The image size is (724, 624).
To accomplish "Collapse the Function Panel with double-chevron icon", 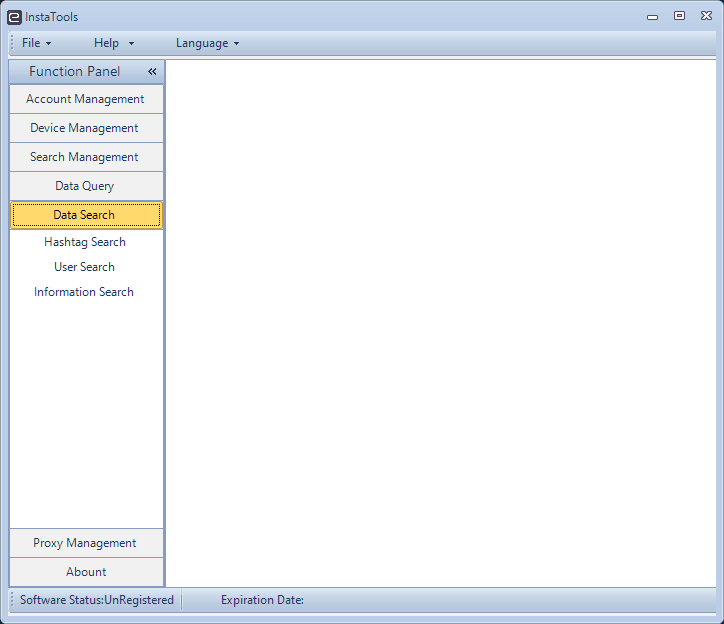I will click(152, 72).
